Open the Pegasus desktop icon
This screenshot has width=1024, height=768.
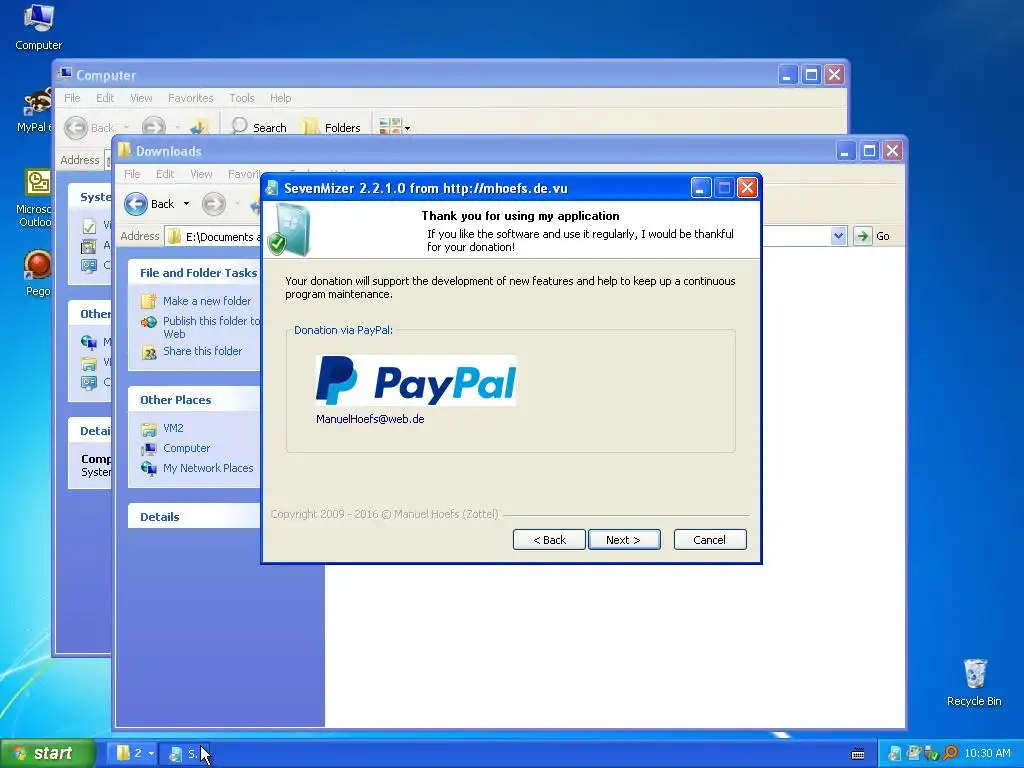click(x=37, y=273)
